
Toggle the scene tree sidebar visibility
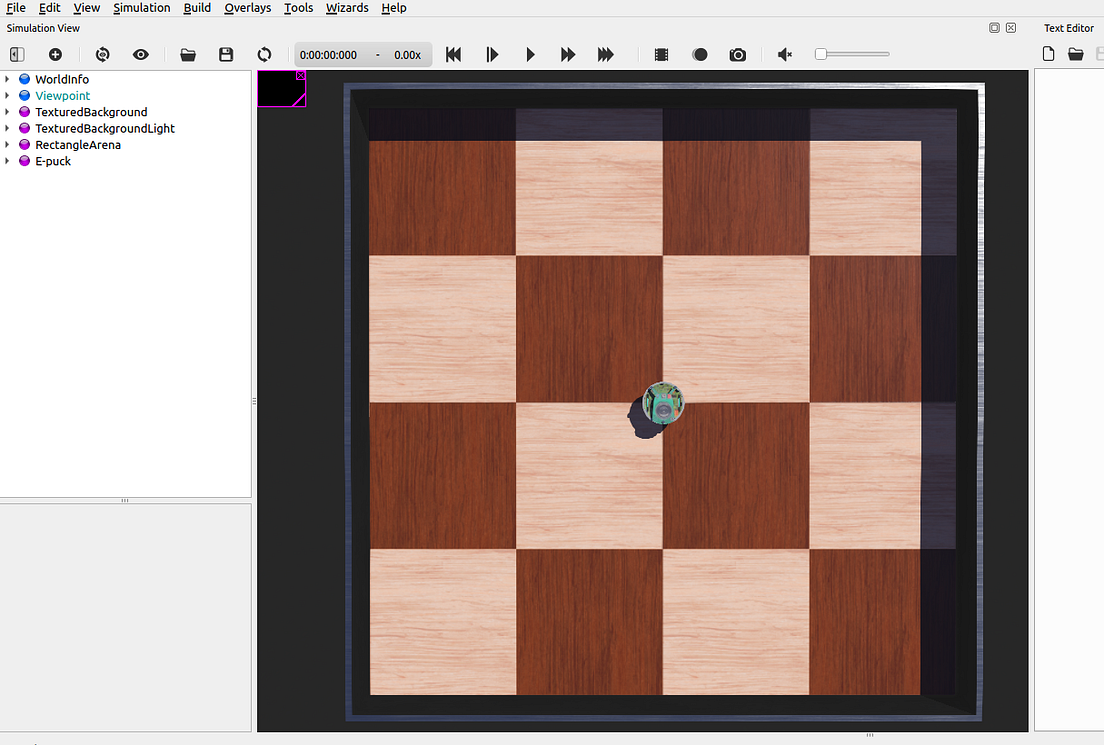(x=16, y=55)
